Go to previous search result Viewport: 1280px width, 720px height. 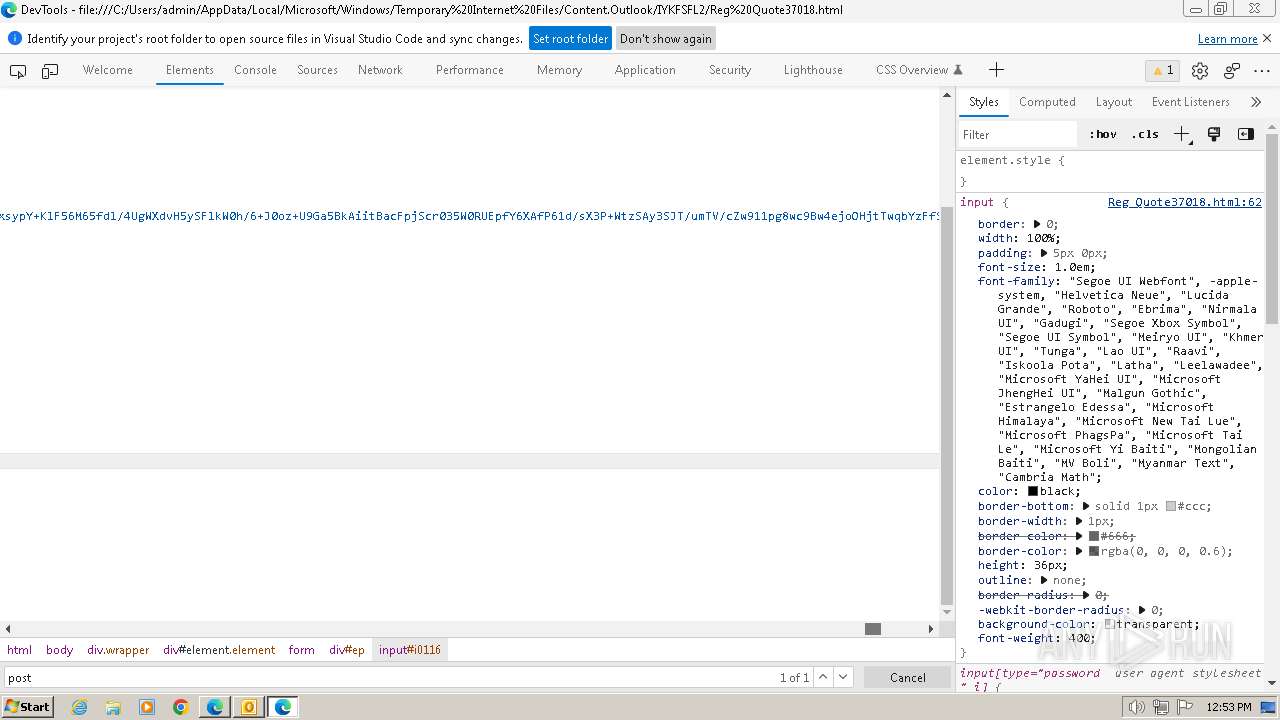coord(823,677)
